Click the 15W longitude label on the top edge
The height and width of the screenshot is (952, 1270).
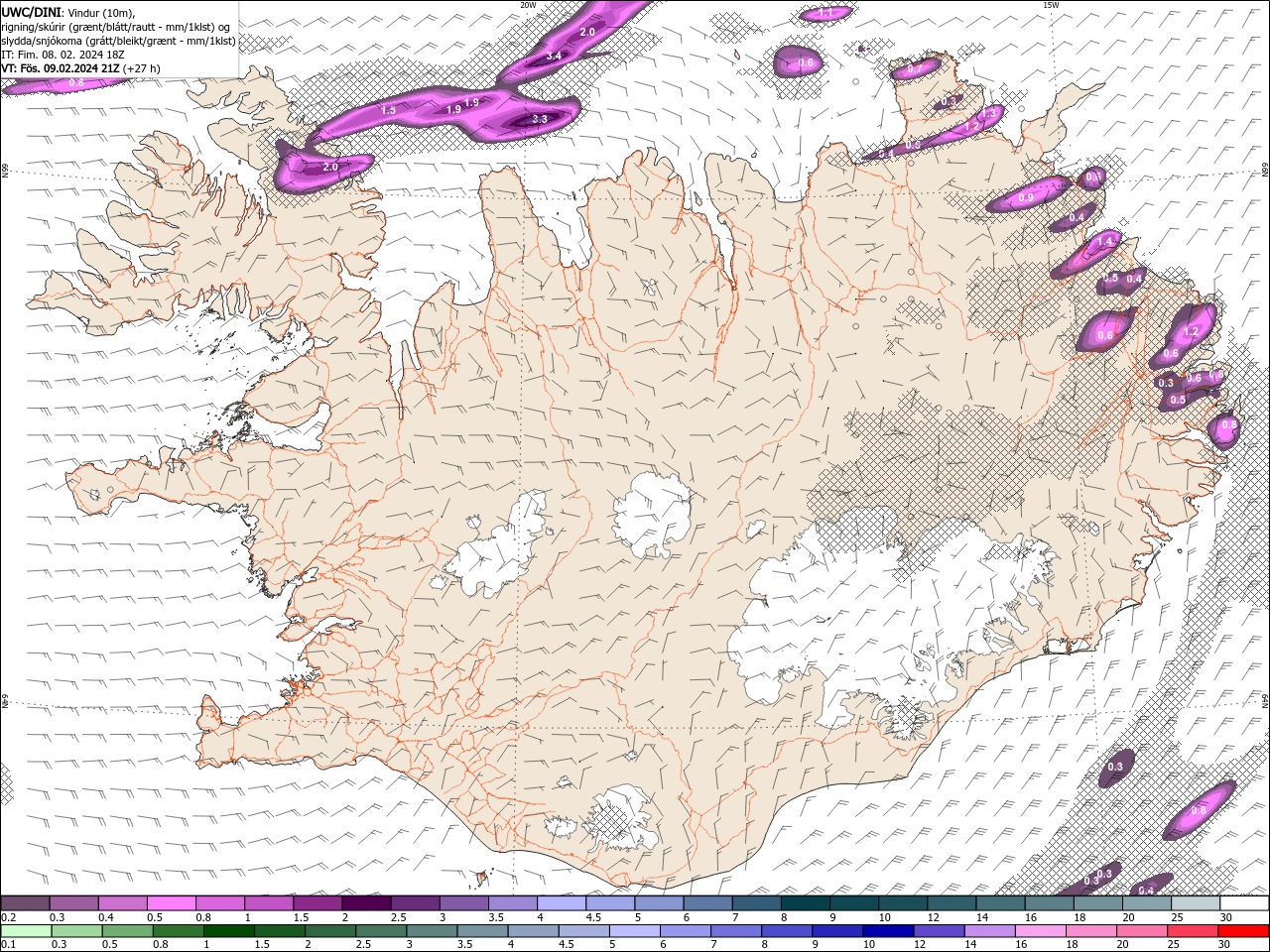pos(1051,5)
